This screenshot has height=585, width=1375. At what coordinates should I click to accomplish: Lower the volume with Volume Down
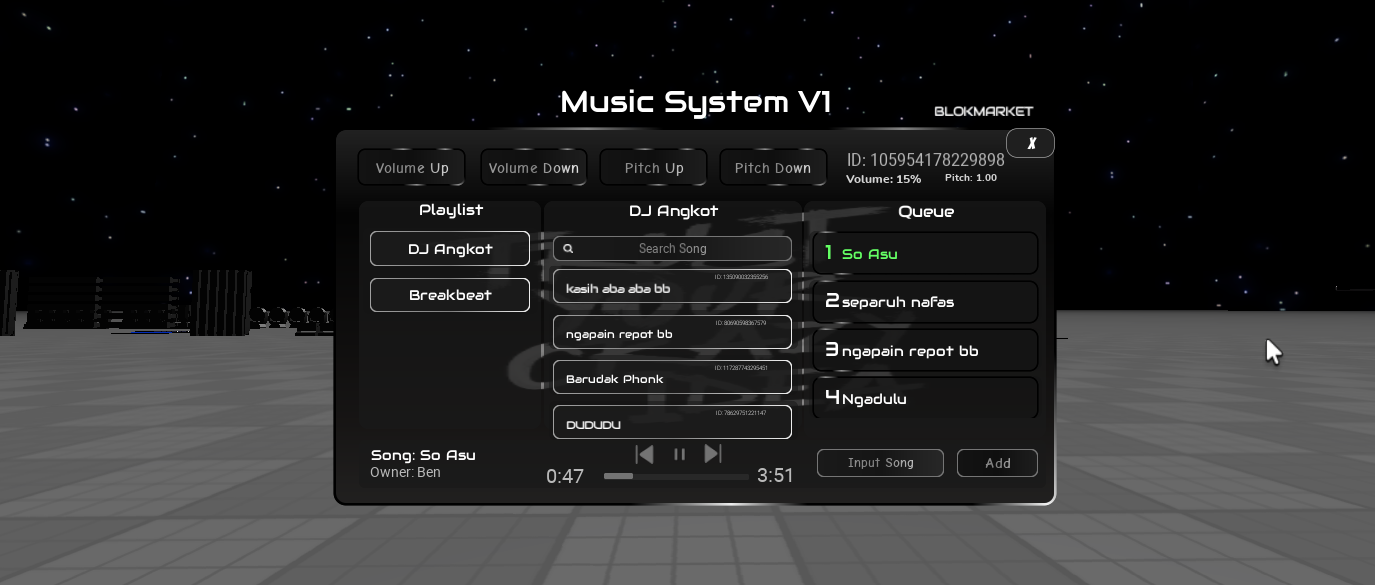(x=533, y=167)
